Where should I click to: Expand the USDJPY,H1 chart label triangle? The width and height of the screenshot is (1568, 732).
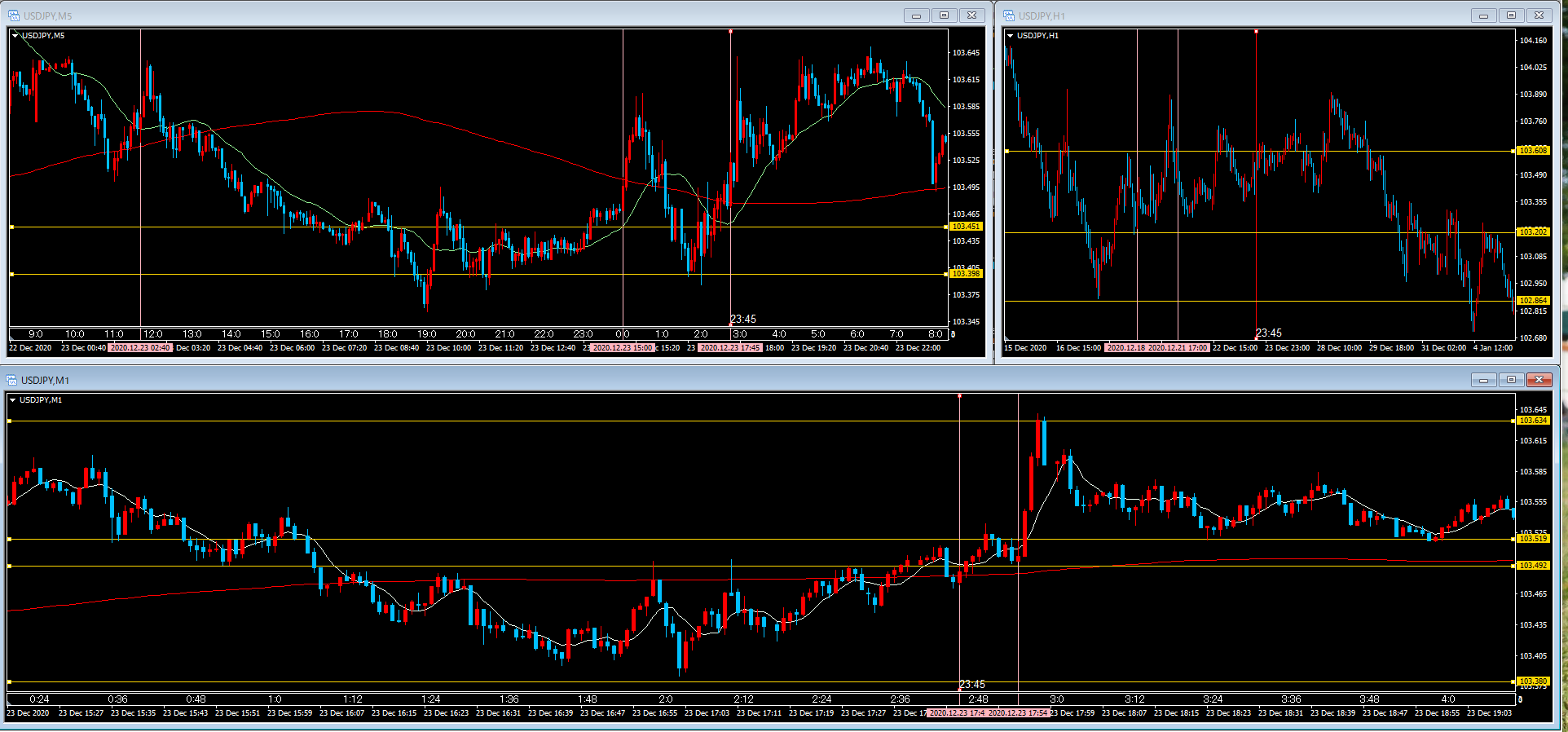pos(1010,36)
